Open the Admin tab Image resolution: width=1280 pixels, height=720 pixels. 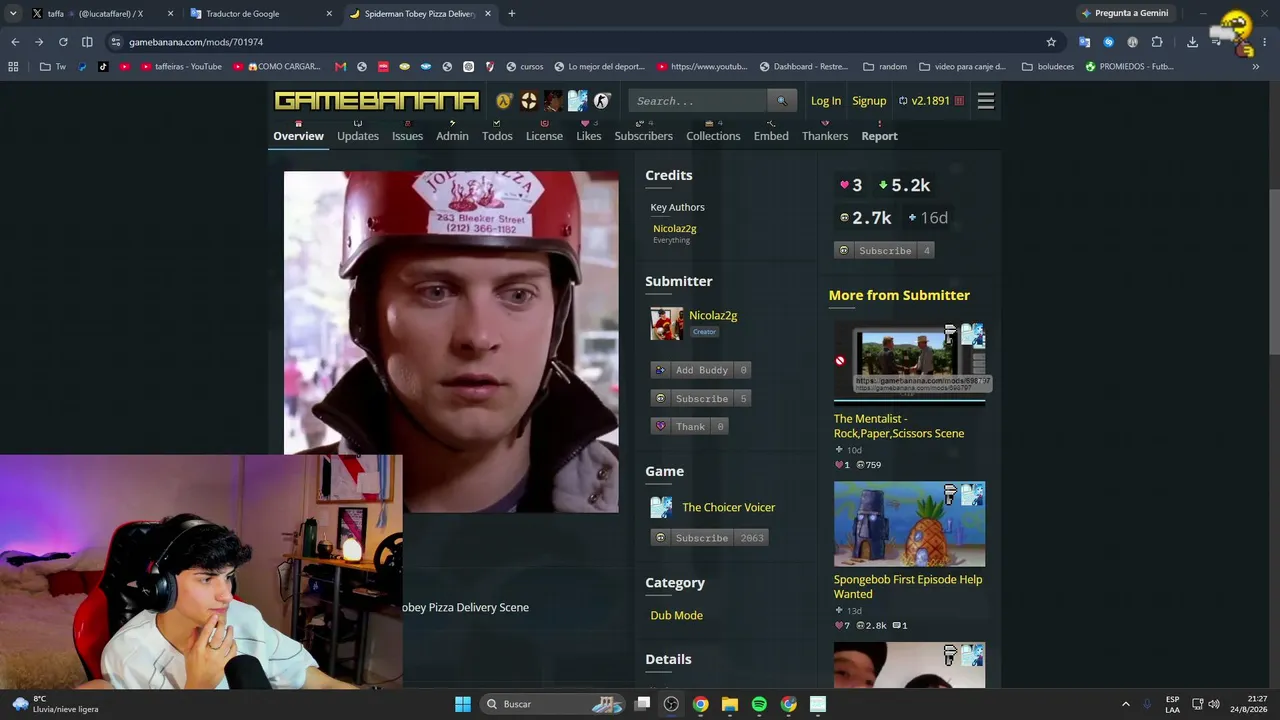pyautogui.click(x=452, y=136)
